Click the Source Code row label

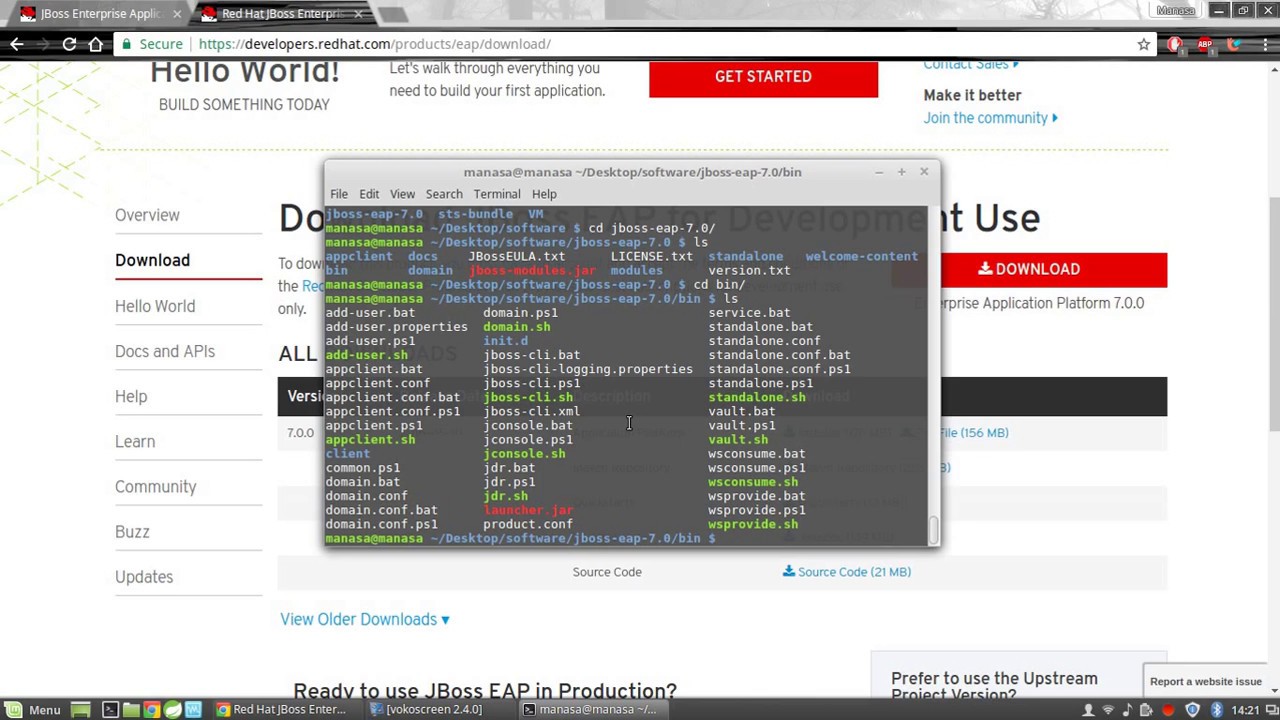(x=607, y=572)
